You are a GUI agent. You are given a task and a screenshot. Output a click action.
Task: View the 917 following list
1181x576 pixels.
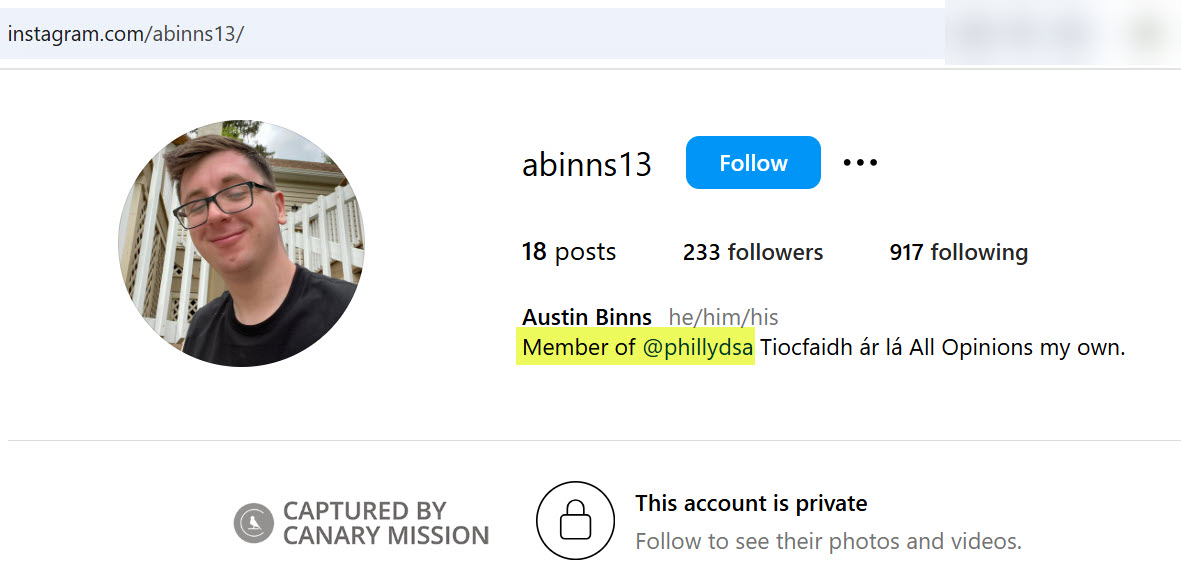coord(958,252)
